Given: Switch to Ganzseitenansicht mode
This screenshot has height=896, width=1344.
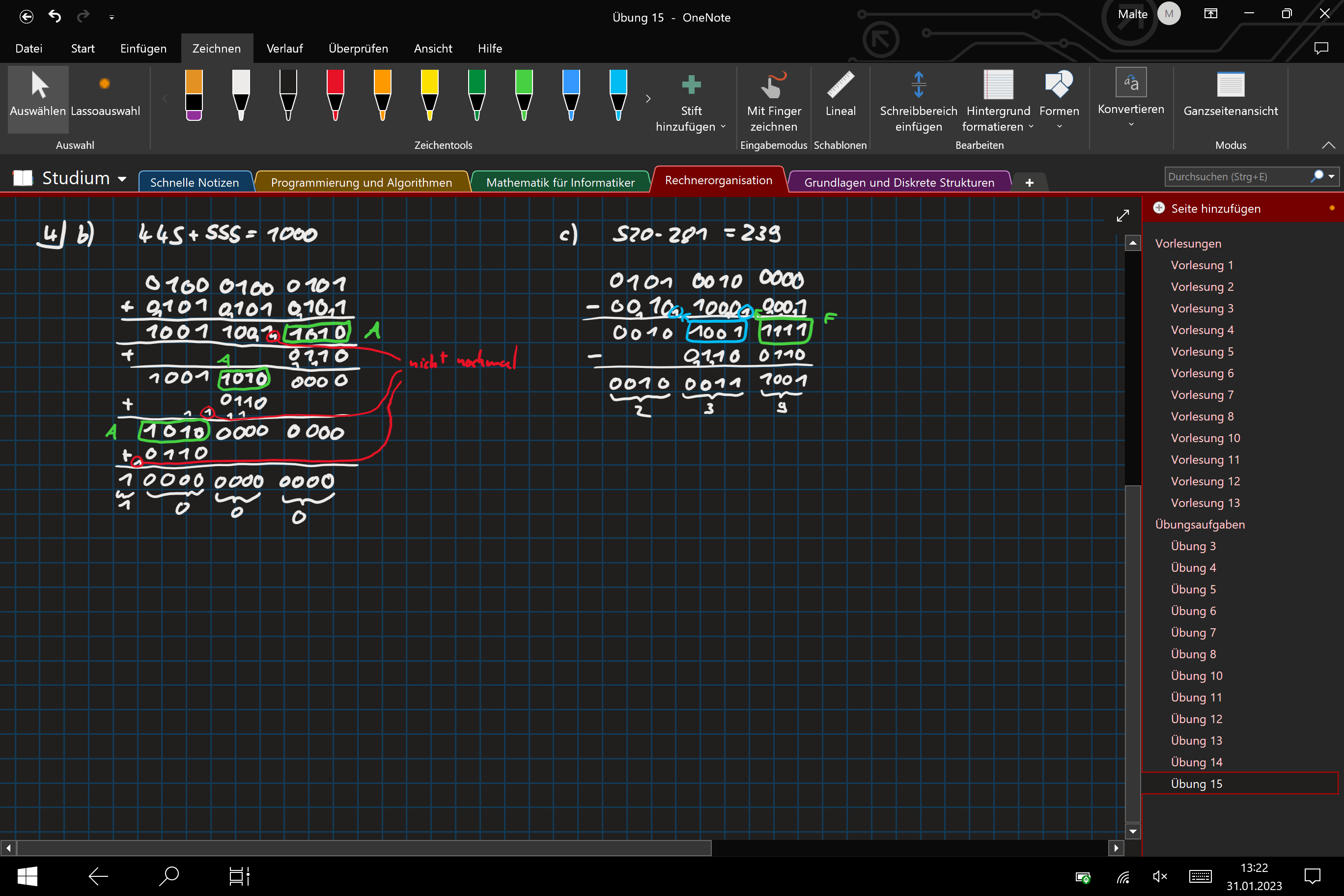Looking at the screenshot, I should tap(1231, 95).
